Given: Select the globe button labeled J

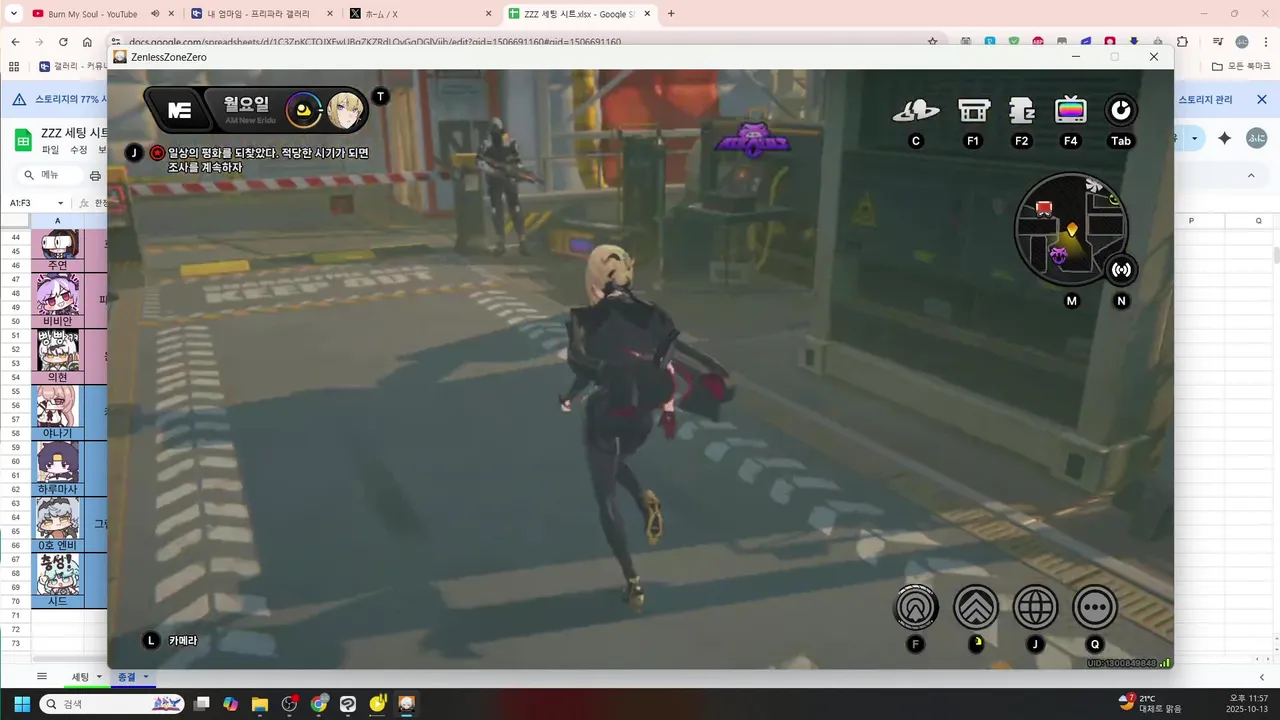Looking at the screenshot, I should coord(1035,607).
